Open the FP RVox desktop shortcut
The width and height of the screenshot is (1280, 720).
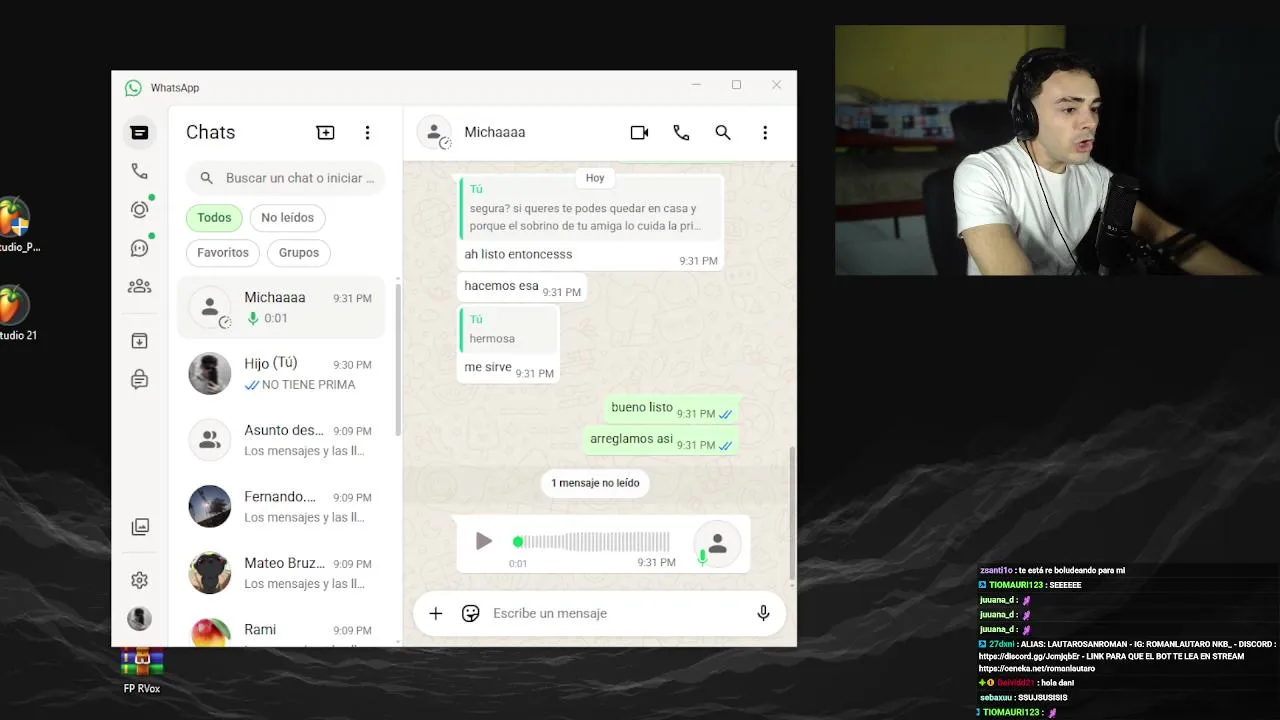142,670
